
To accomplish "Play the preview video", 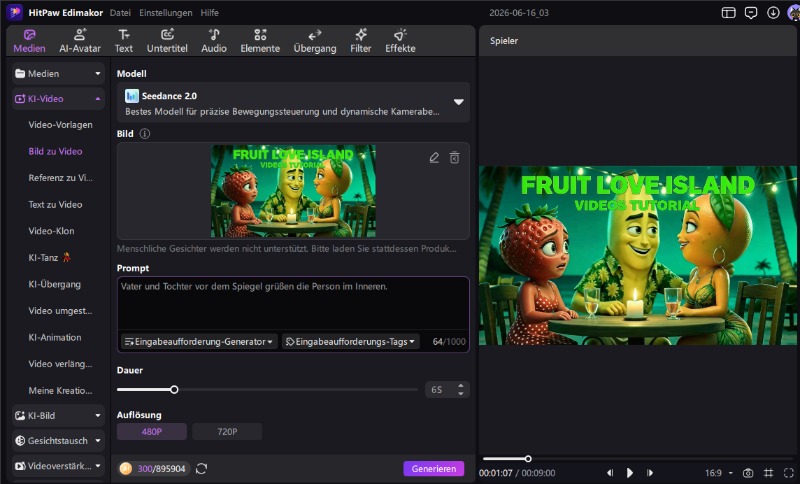I will 630,473.
